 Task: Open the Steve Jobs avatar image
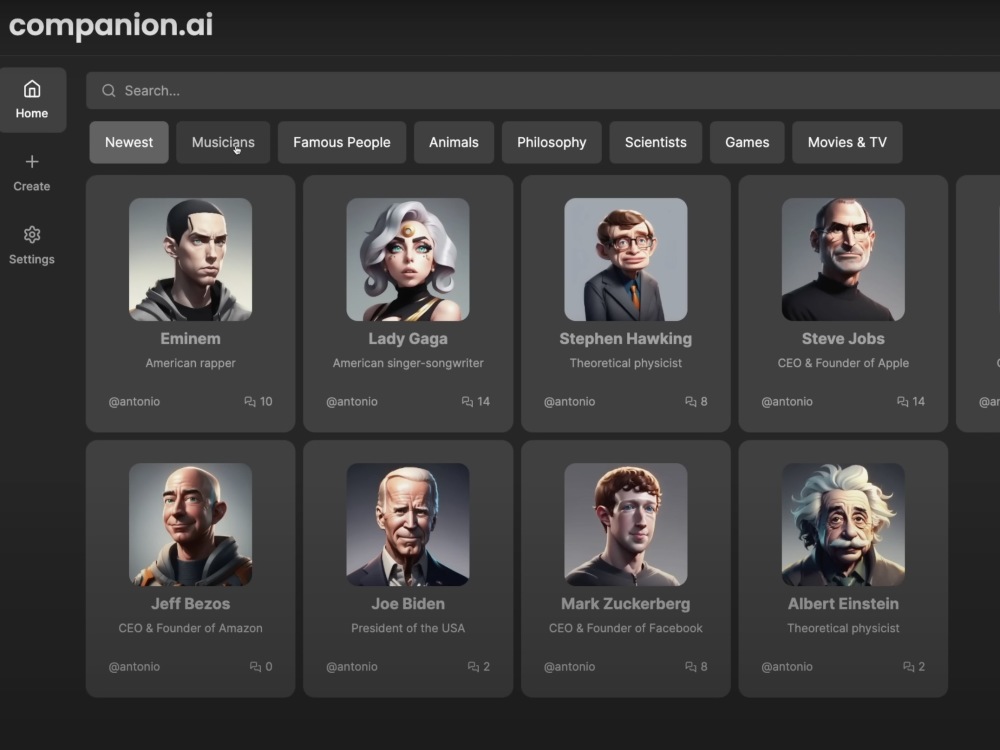(843, 260)
